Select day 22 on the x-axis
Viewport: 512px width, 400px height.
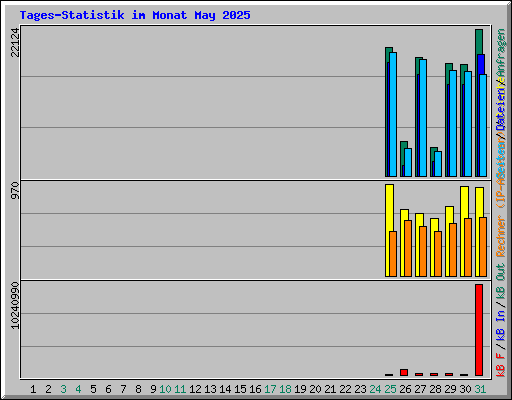pos(345,389)
